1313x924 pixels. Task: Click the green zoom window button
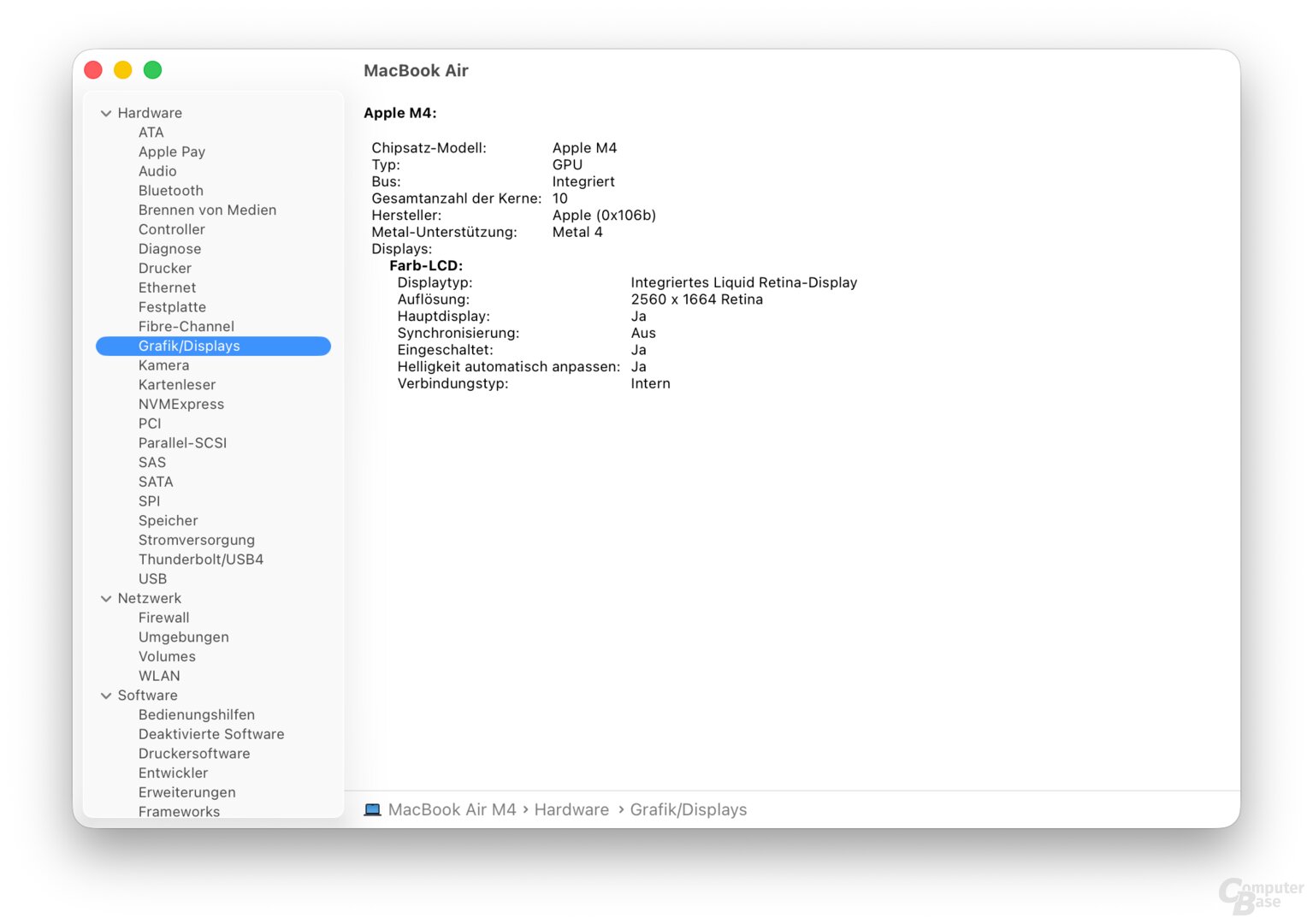pos(152,70)
